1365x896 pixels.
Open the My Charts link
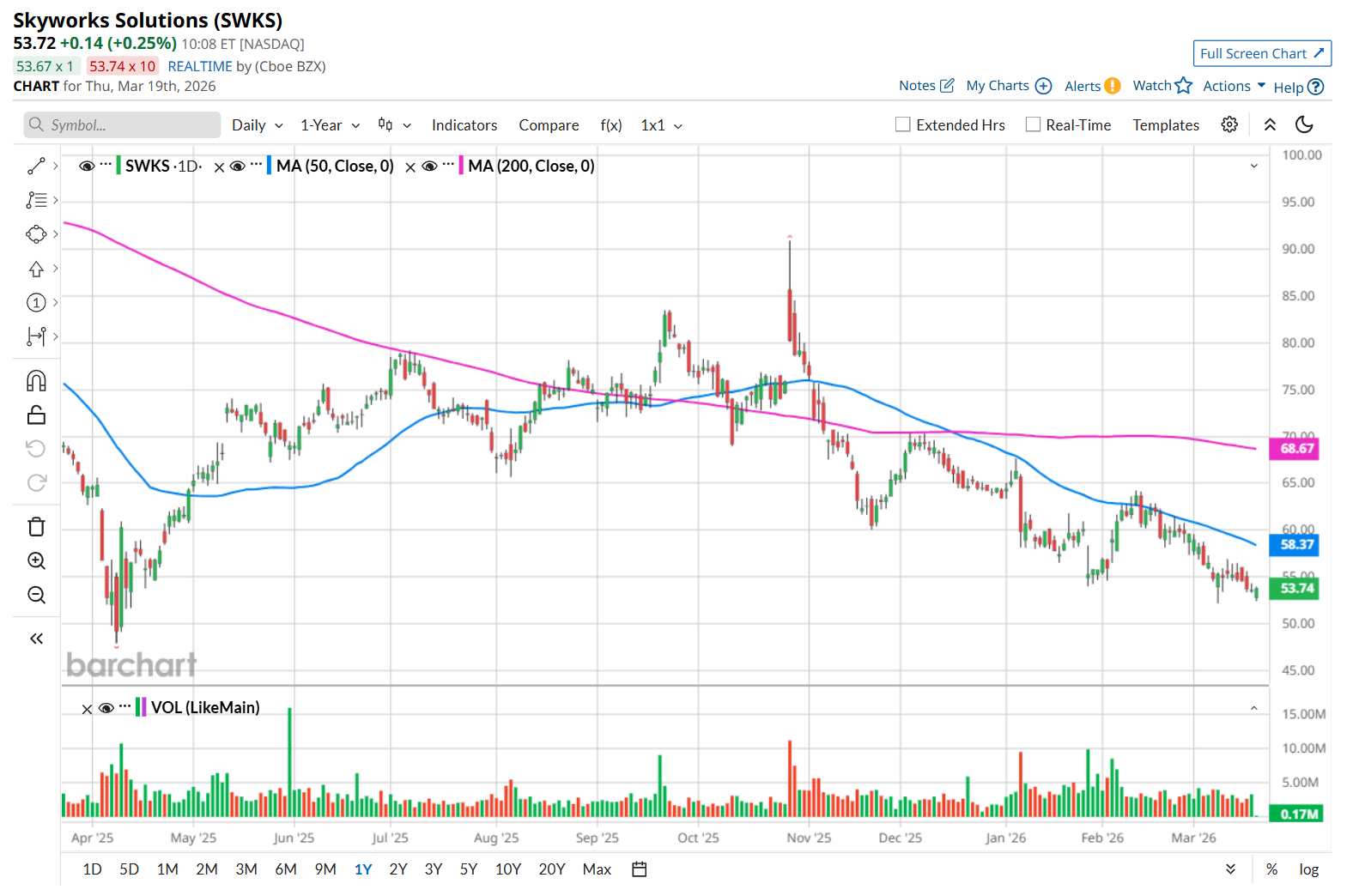pos(998,86)
